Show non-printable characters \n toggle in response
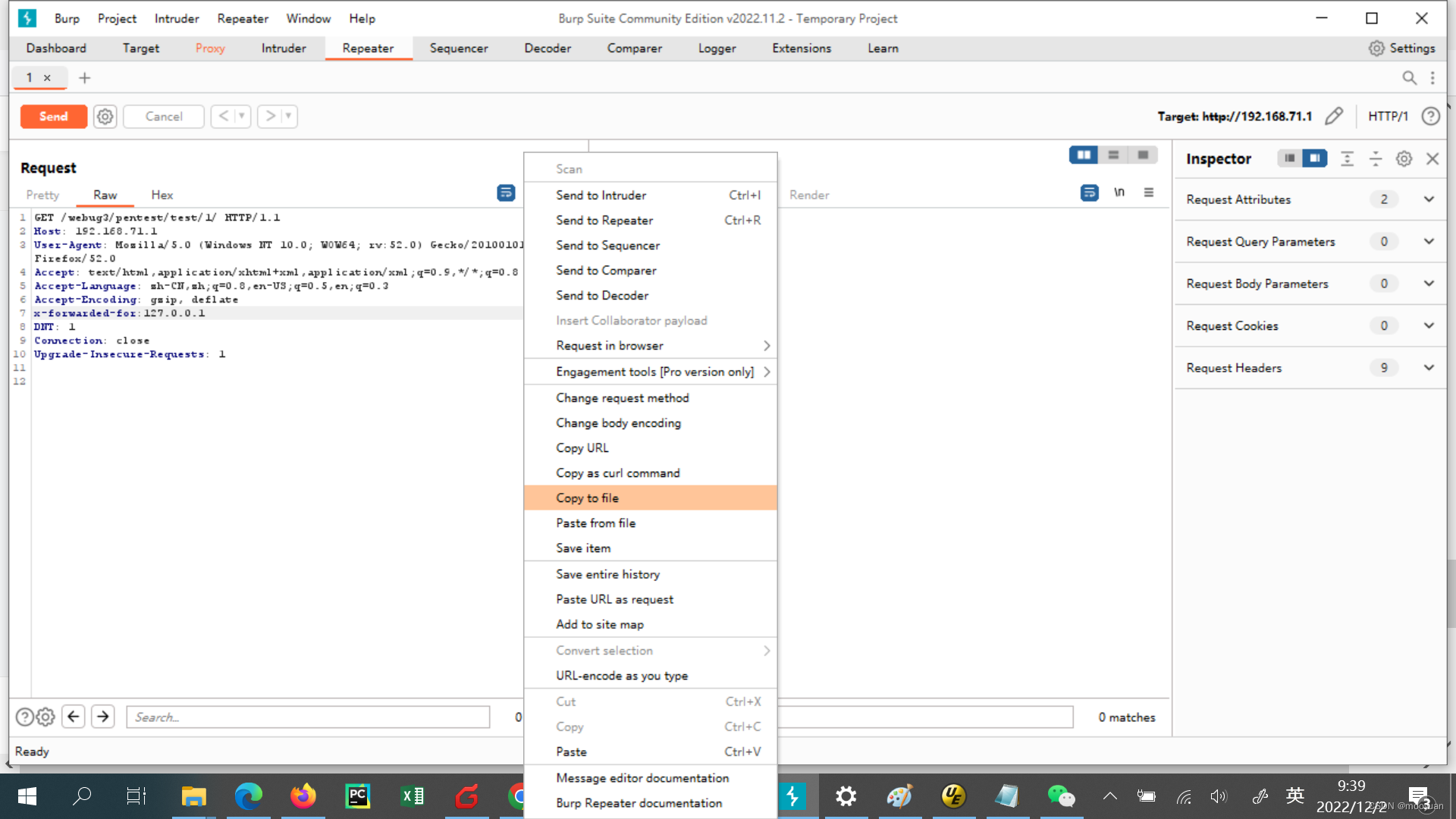Viewport: 1456px width, 819px height. pos(1119,193)
